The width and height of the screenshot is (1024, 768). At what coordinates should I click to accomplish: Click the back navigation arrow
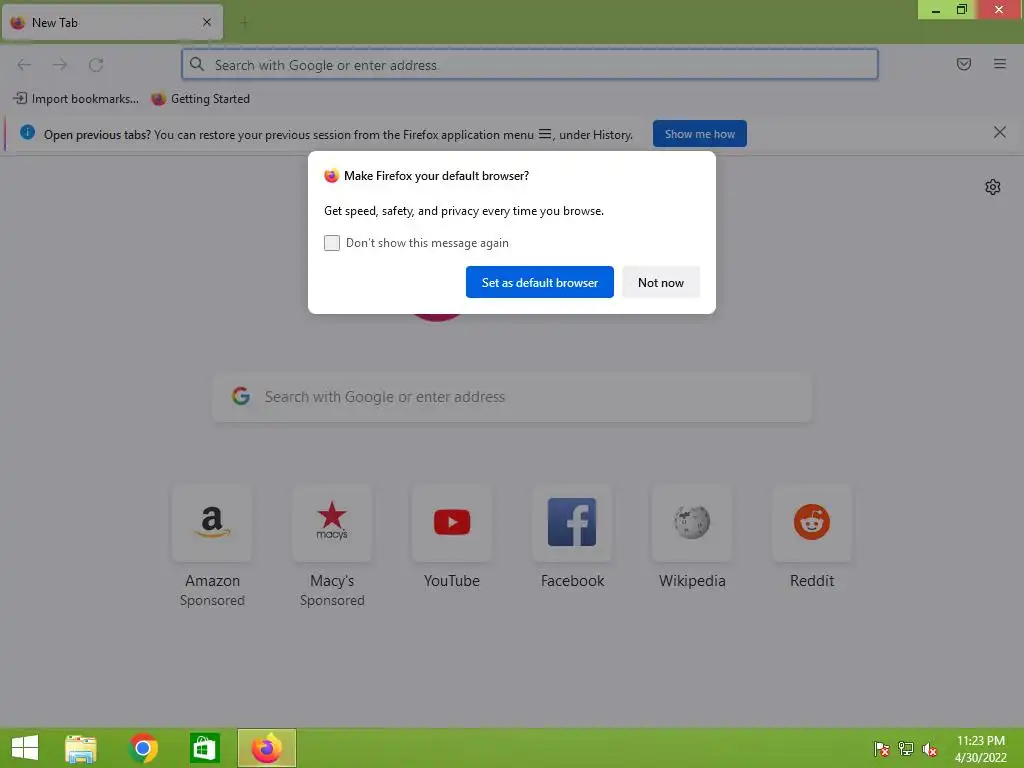tap(24, 65)
